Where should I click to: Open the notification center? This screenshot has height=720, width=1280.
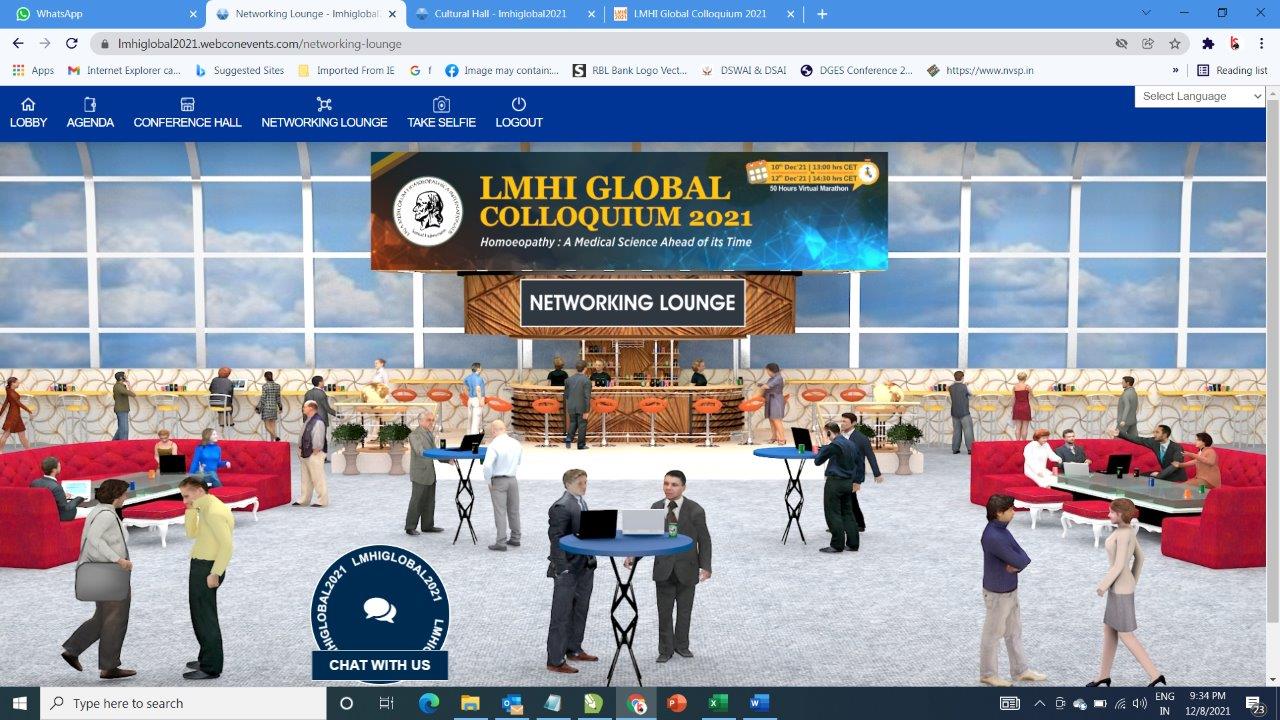pos(1255,703)
